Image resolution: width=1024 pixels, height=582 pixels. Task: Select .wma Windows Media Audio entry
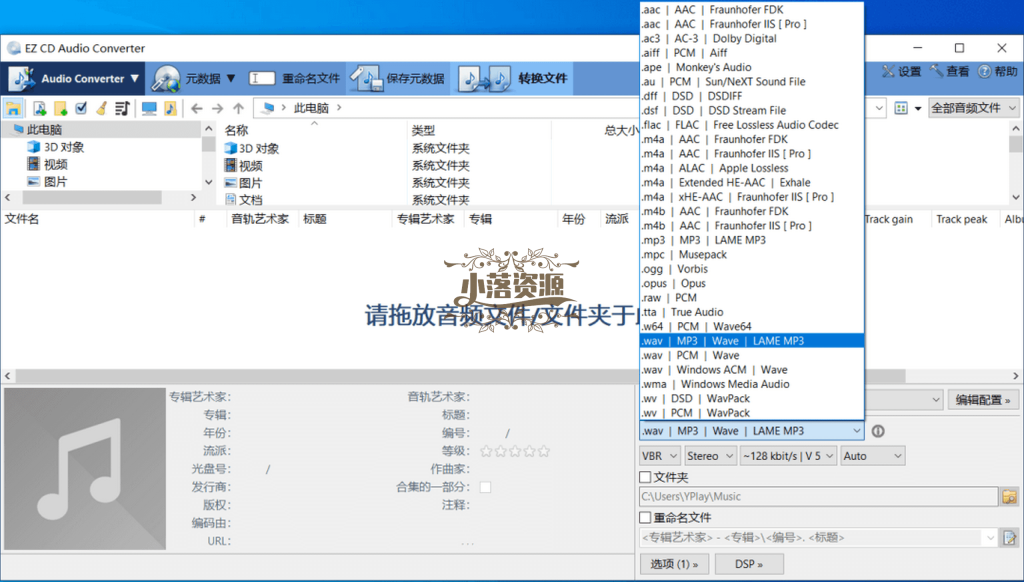point(752,384)
